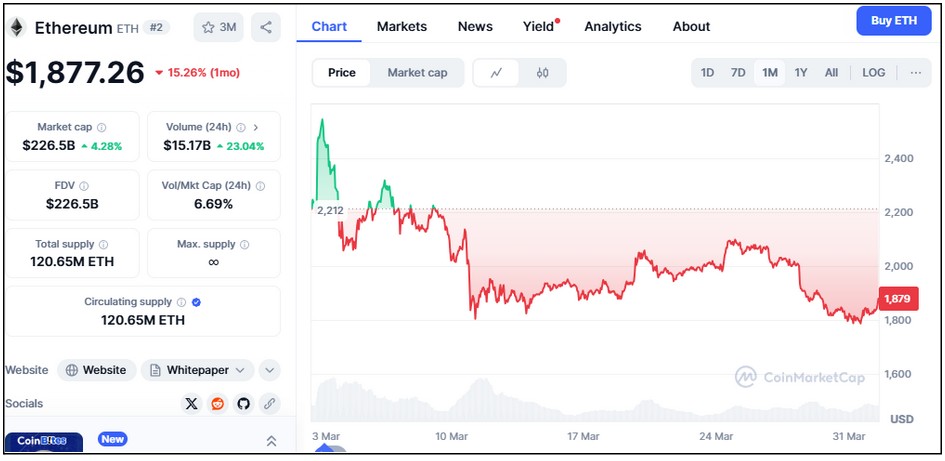Select the 7D time range
The image size is (945, 461).
pos(738,73)
